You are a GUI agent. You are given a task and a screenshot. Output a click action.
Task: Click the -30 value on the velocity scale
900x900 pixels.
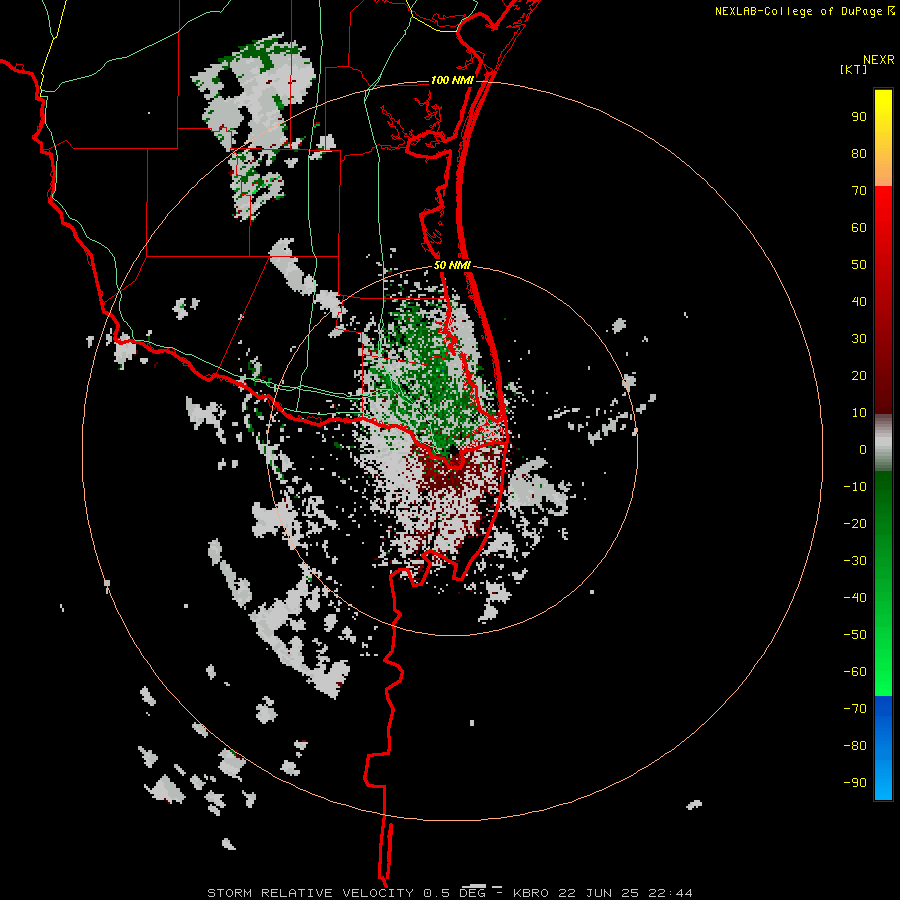[855, 561]
